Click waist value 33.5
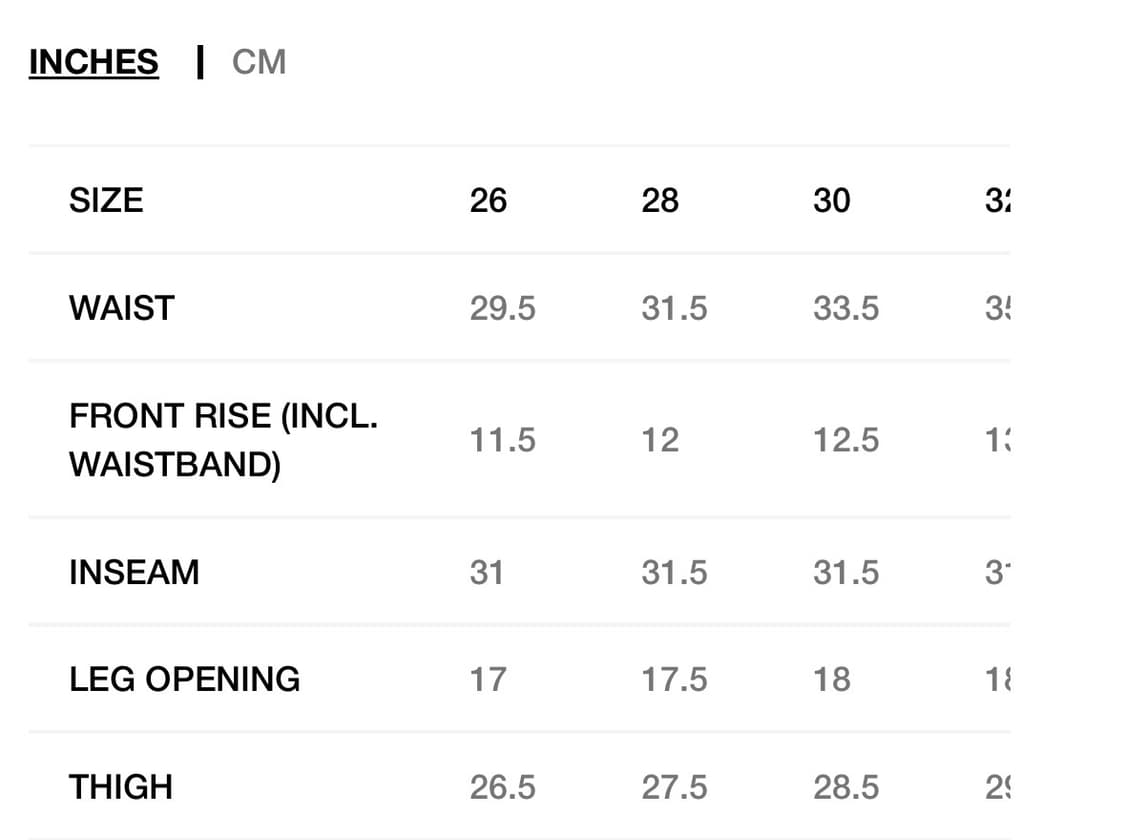Screen dimensions: 1125x840 click(846, 308)
